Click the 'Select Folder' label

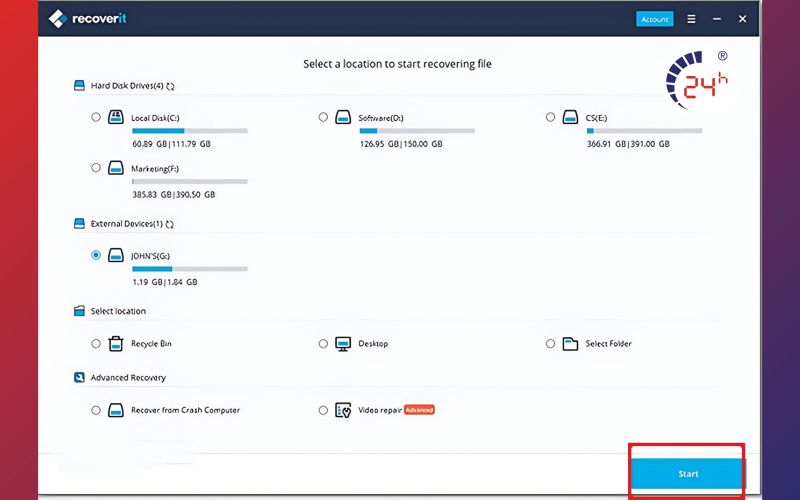[x=608, y=344]
